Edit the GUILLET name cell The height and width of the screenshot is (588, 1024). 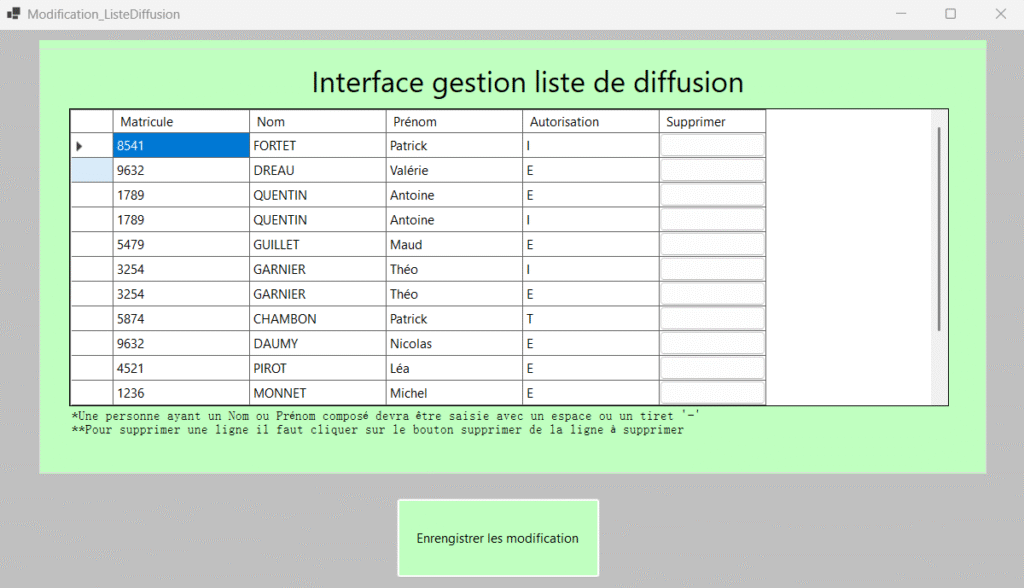pos(317,245)
